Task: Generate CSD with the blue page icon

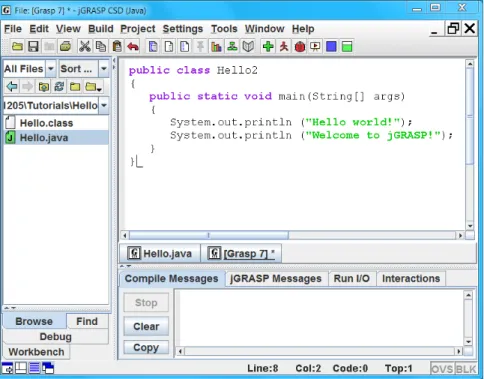Action: (x=153, y=46)
